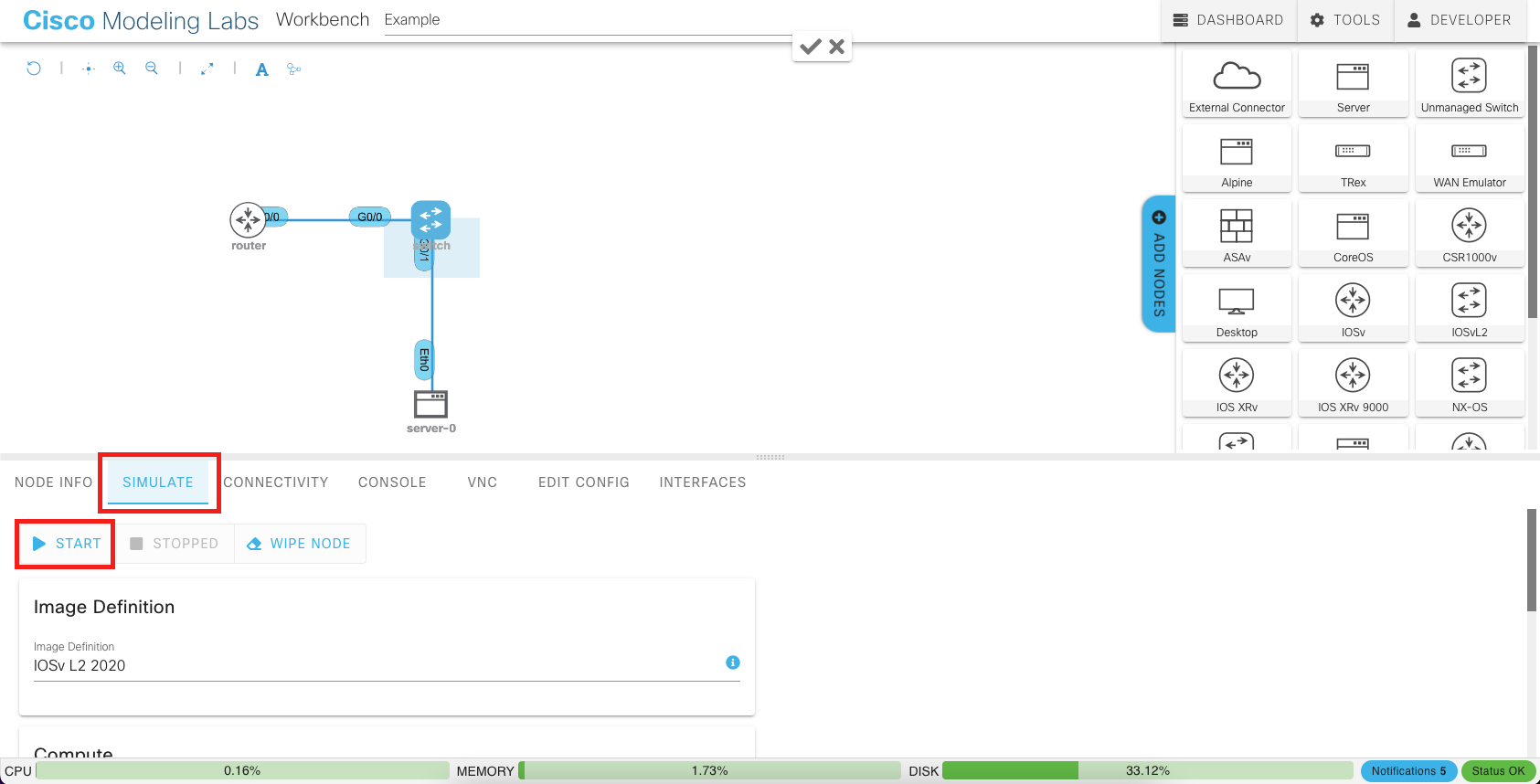Open the INTERFACES tab
This screenshot has height=784, width=1540.
[703, 482]
